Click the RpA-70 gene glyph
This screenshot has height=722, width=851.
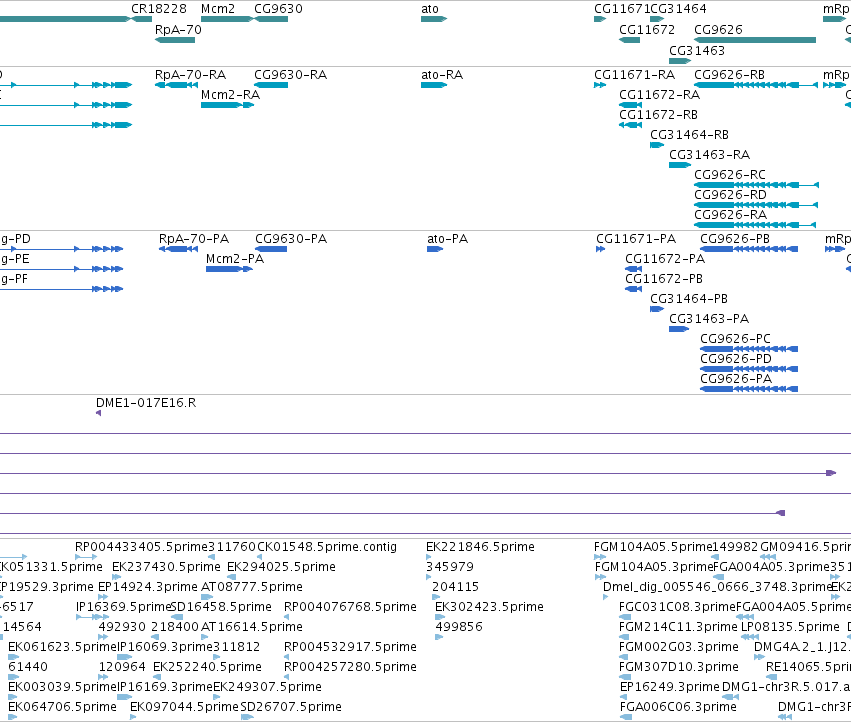tap(175, 40)
